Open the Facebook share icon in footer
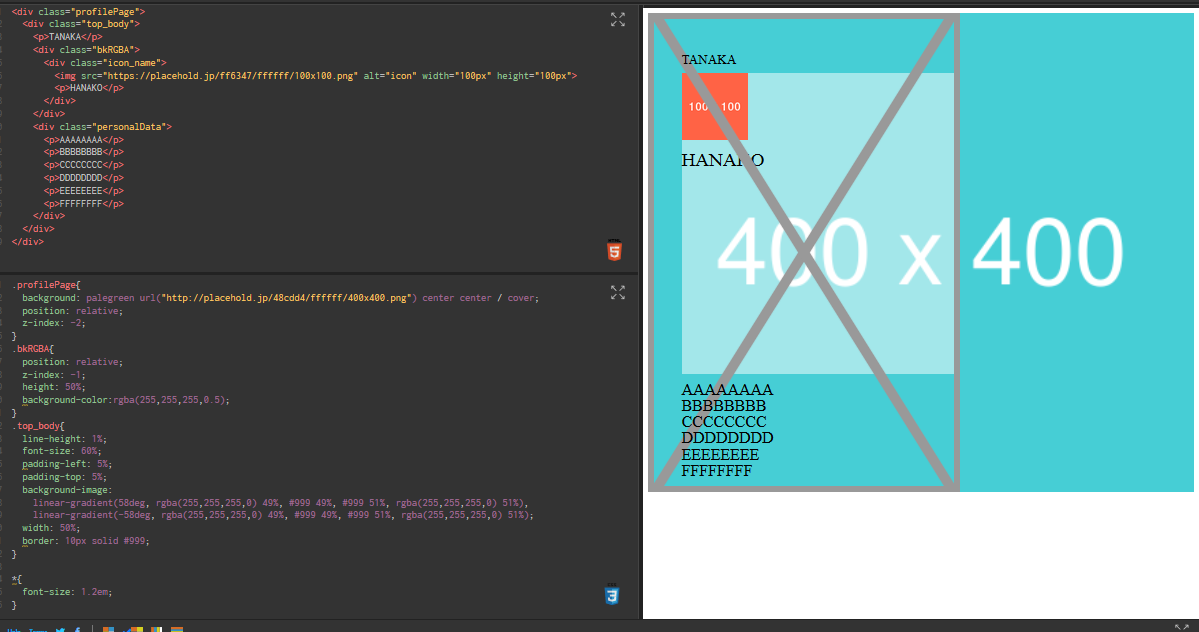The image size is (1199, 632). (77, 630)
